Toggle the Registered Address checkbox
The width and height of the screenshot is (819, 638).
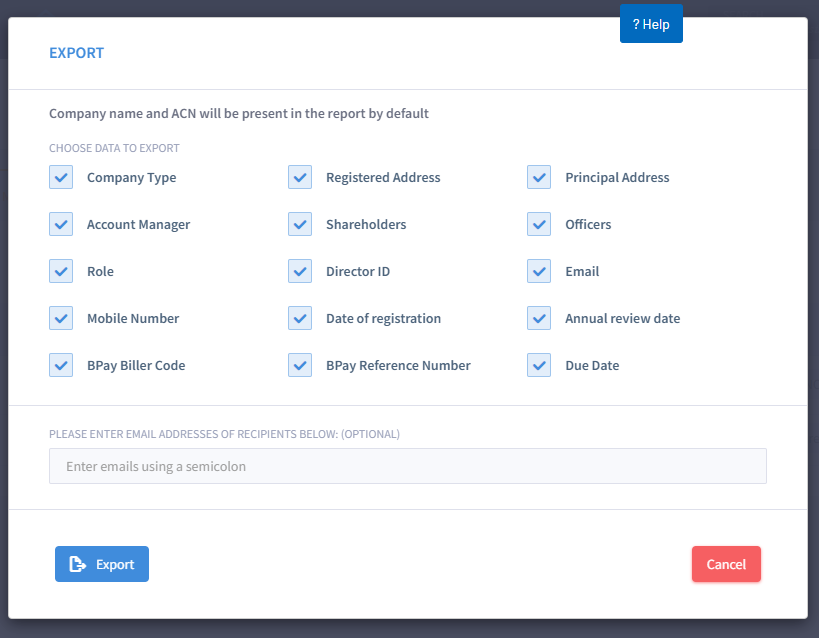(x=300, y=177)
